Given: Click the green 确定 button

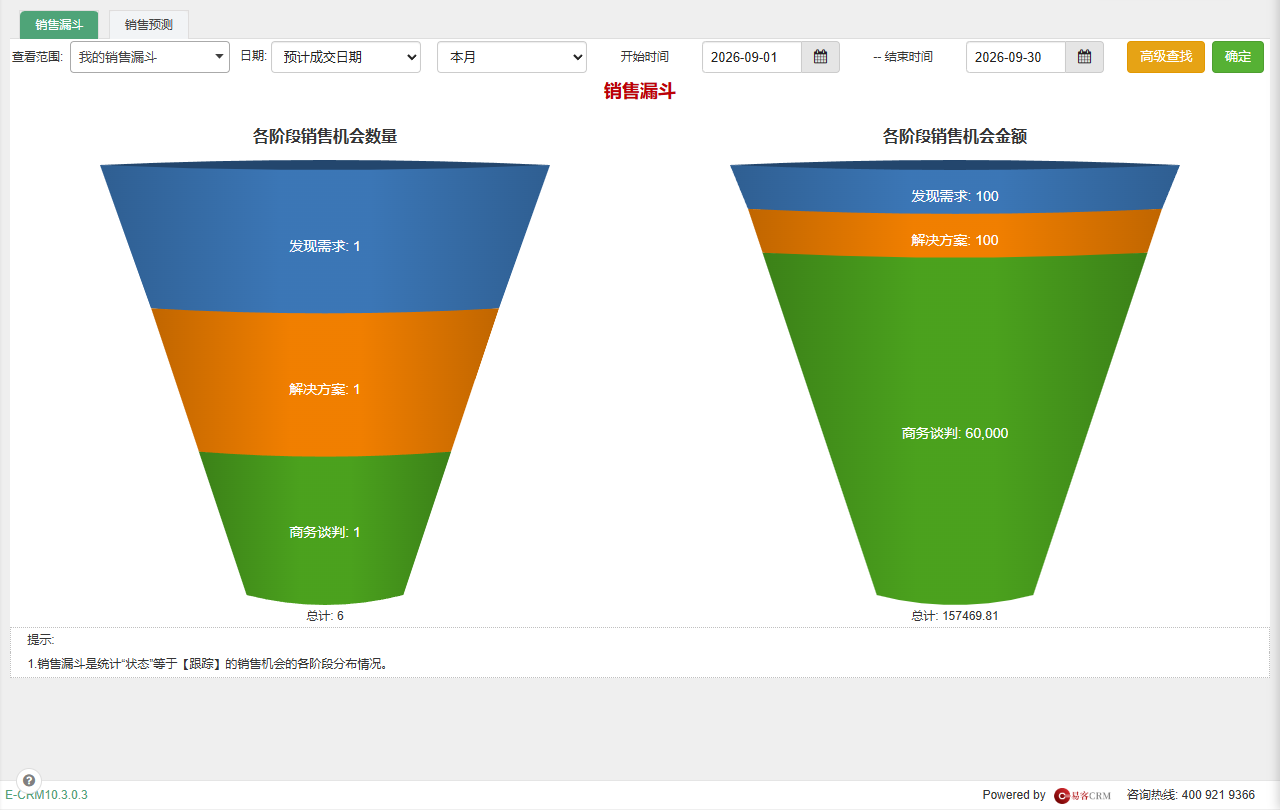Looking at the screenshot, I should (x=1238, y=57).
